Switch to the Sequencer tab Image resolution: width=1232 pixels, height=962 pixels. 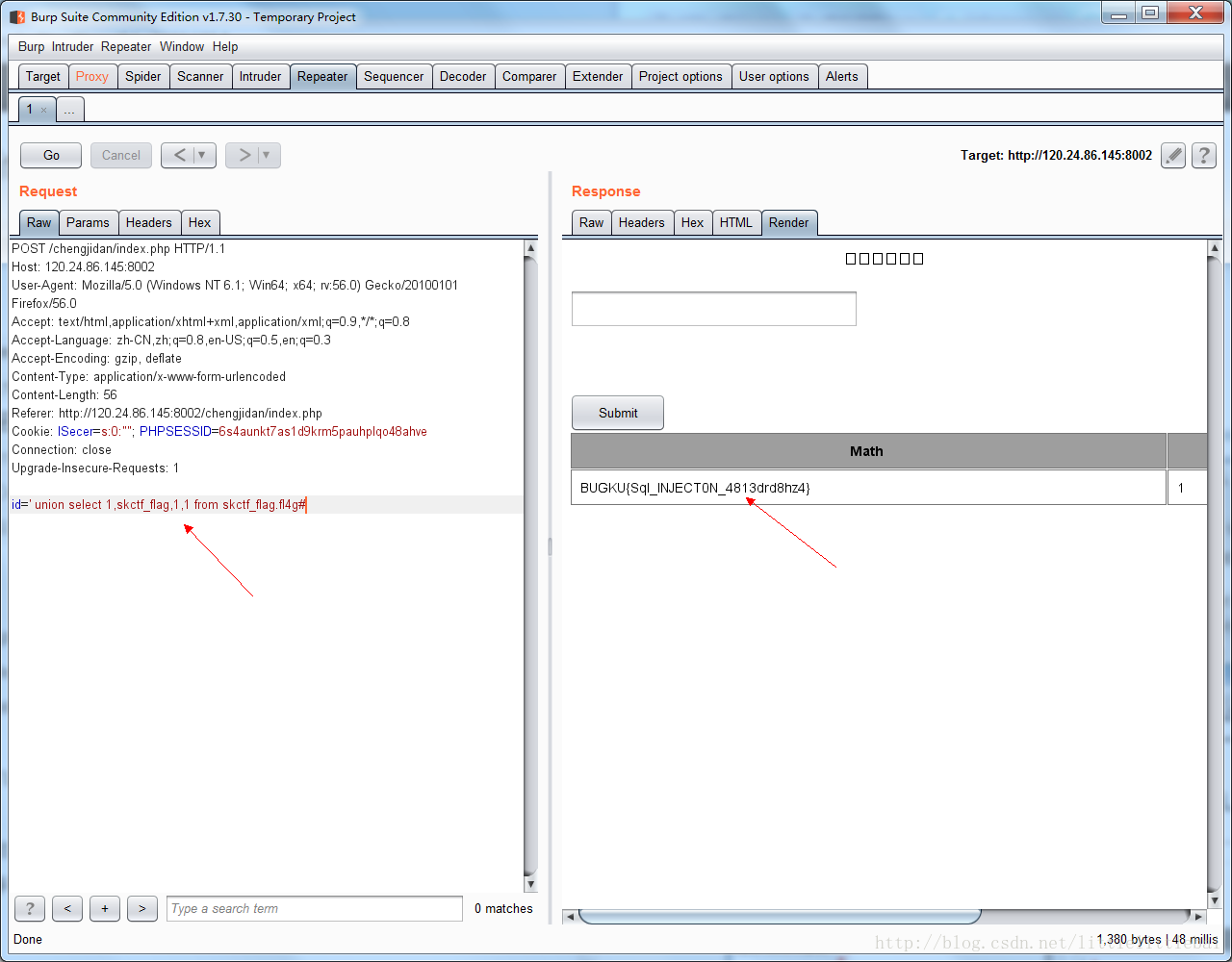click(394, 77)
